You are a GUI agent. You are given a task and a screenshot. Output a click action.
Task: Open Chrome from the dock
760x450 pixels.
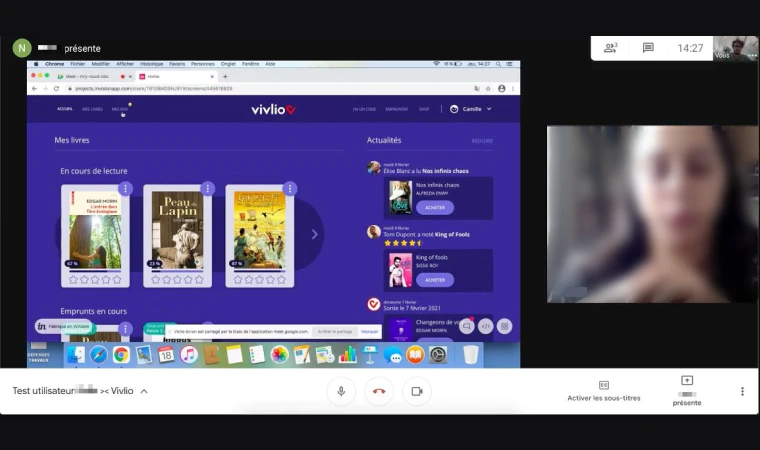coord(121,355)
